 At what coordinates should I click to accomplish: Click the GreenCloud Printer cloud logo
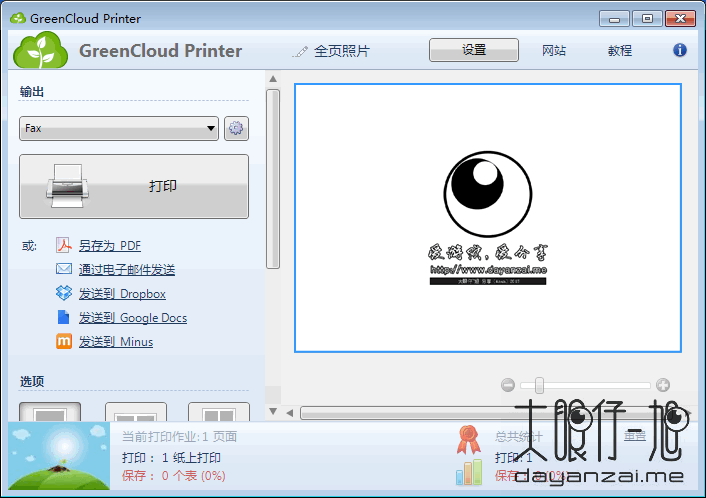(x=41, y=50)
